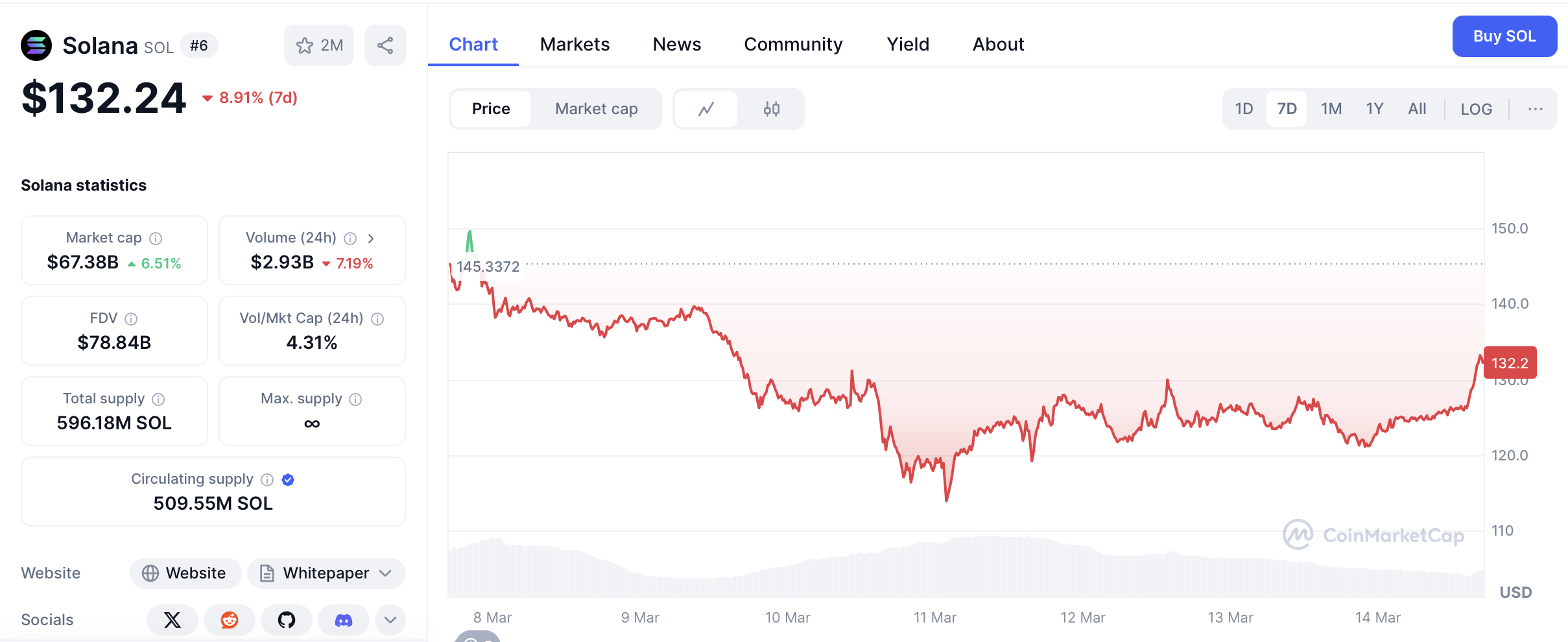Screen dimensions: 1568x642
Task: Open the Reddit social link
Action: [230, 620]
